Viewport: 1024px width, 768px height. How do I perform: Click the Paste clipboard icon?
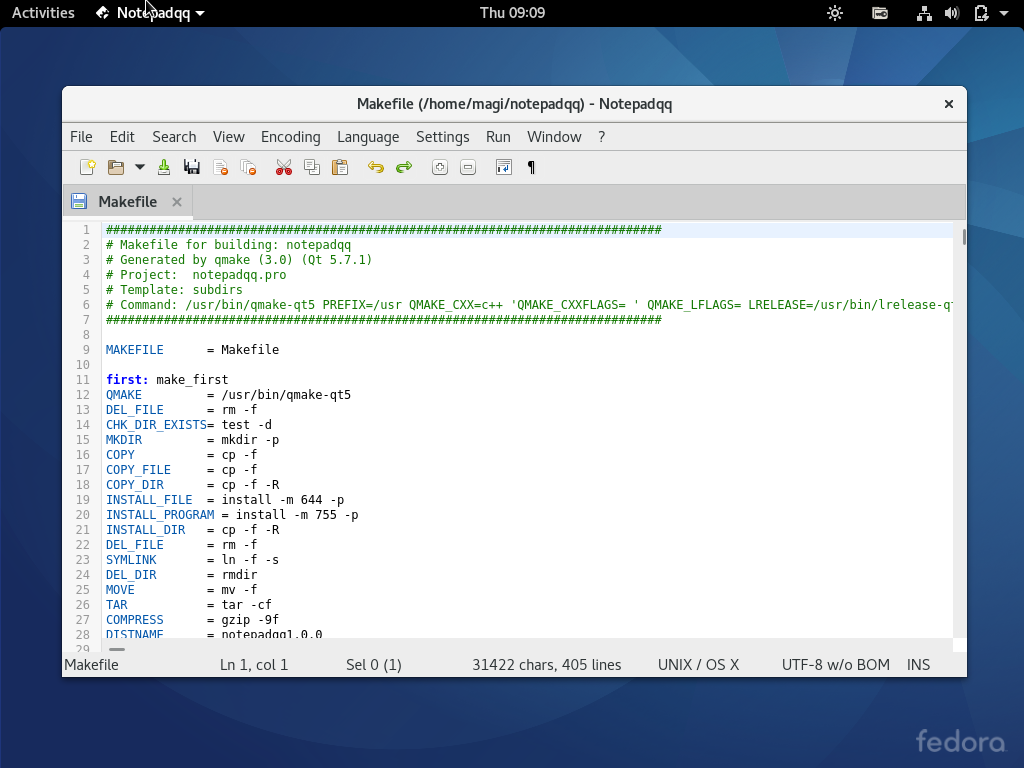[x=340, y=167]
